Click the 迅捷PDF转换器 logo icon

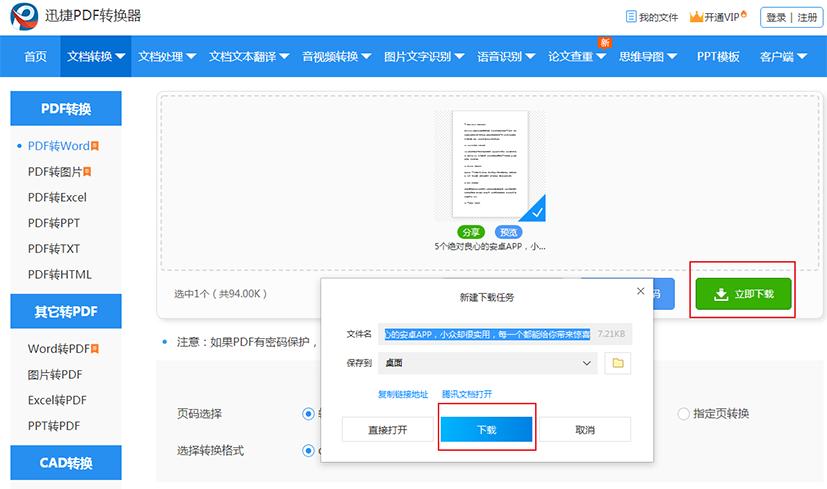click(x=24, y=16)
